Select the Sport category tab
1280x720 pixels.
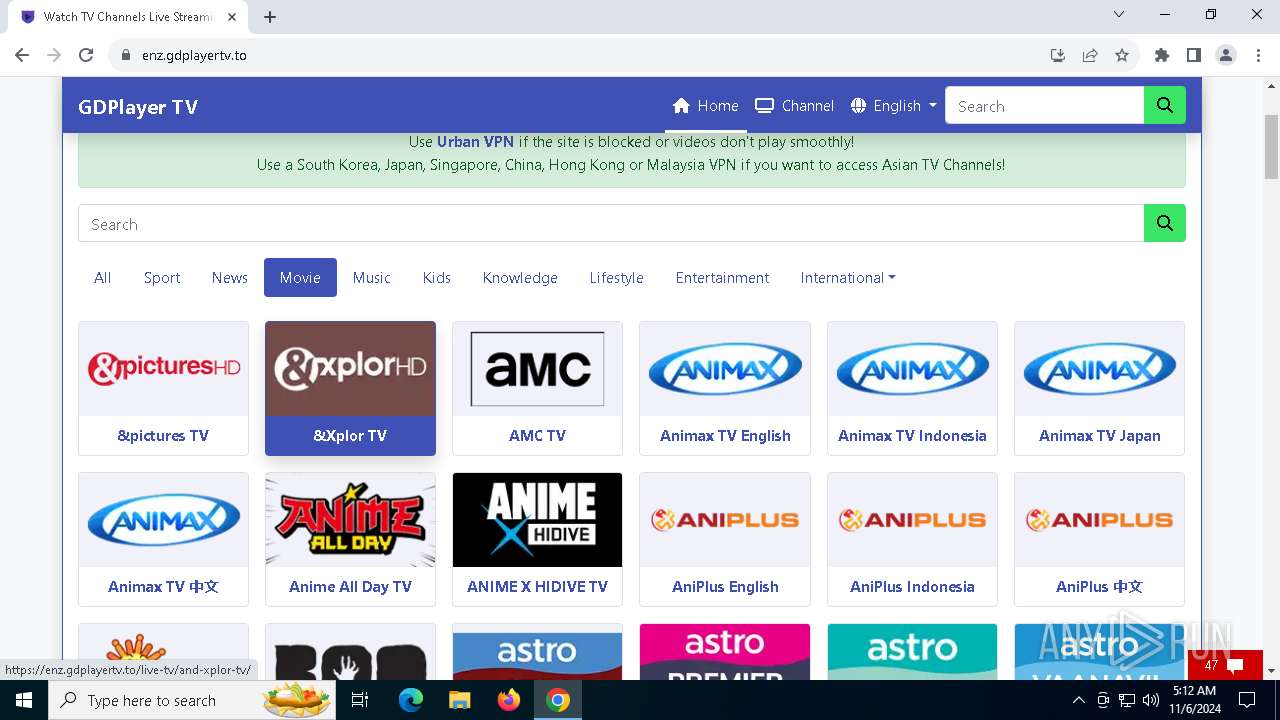[162, 278]
